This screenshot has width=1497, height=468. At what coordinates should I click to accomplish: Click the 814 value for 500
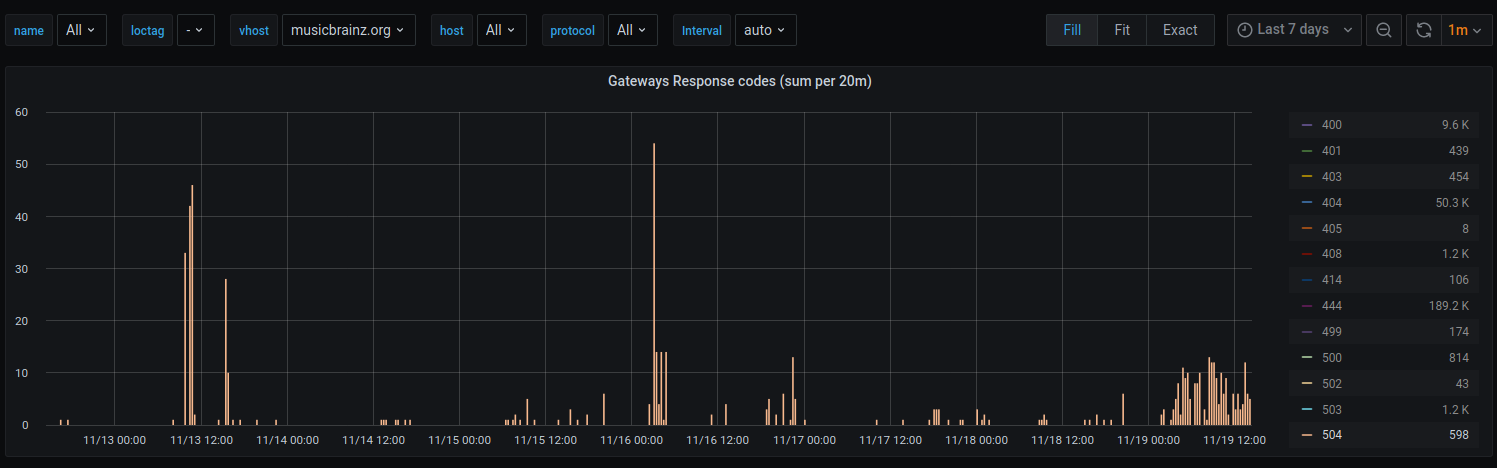click(x=1458, y=358)
